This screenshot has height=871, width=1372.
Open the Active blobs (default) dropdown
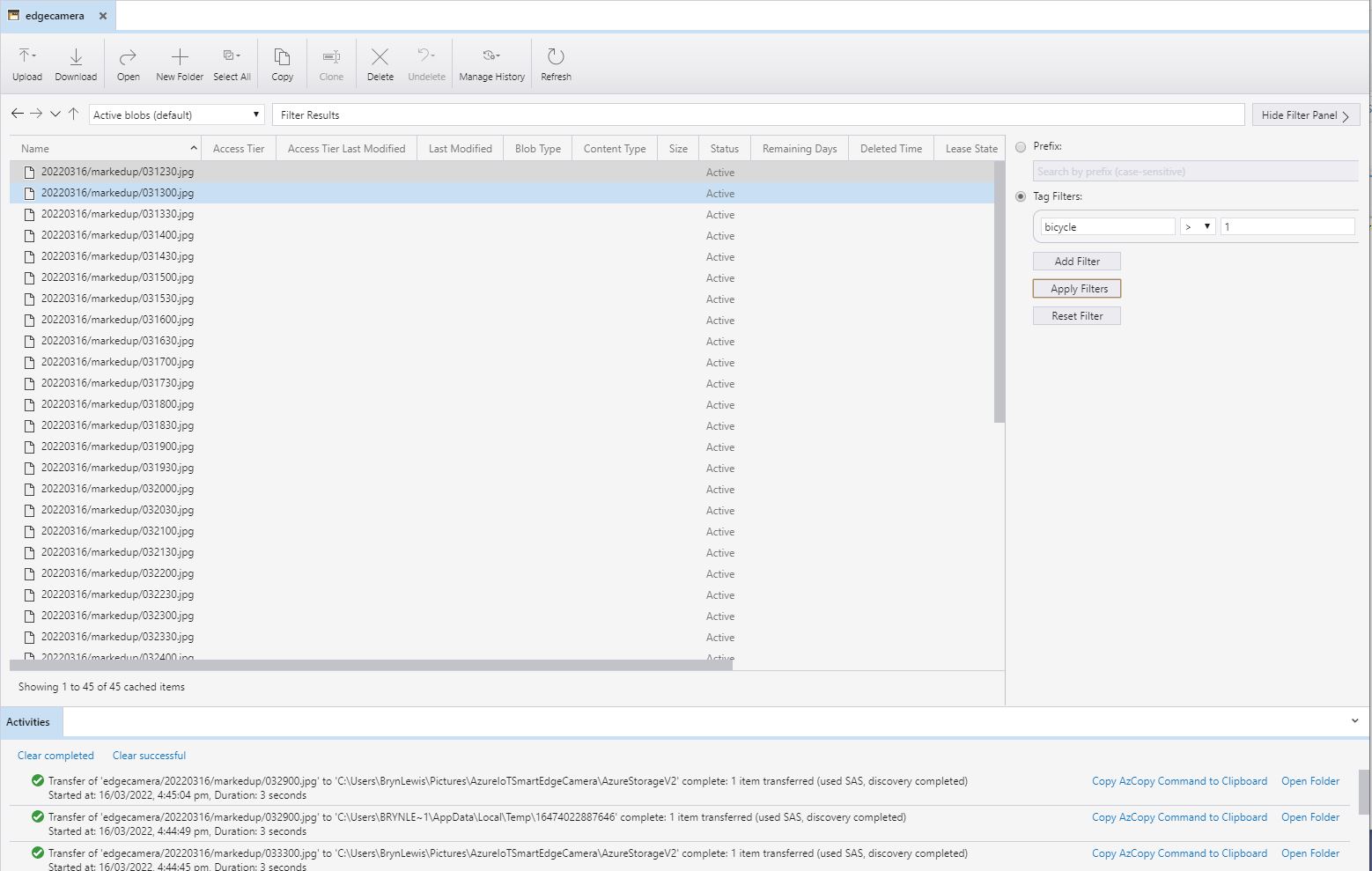176,115
